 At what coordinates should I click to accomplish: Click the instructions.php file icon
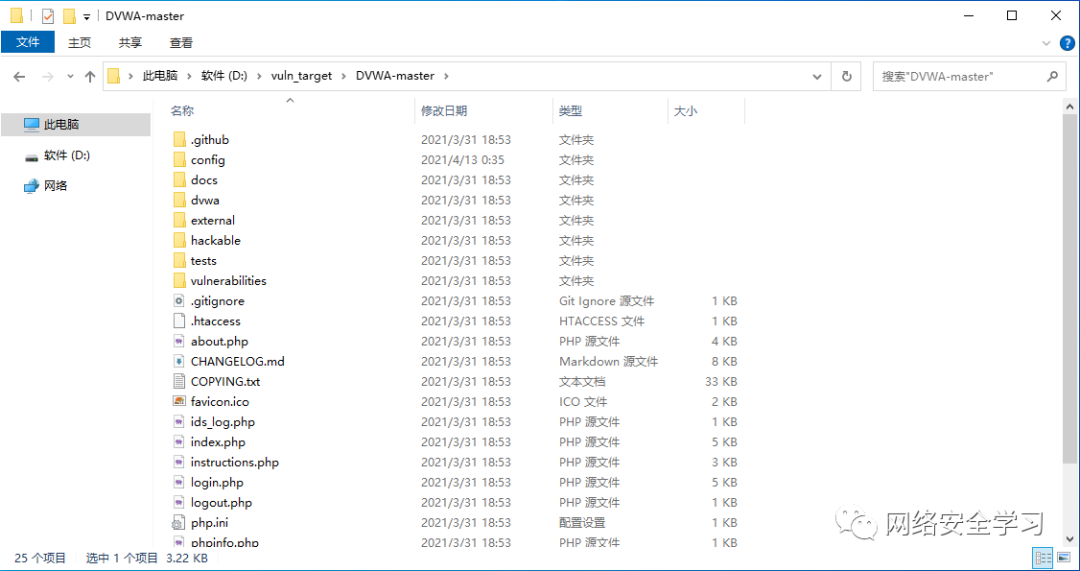click(179, 461)
